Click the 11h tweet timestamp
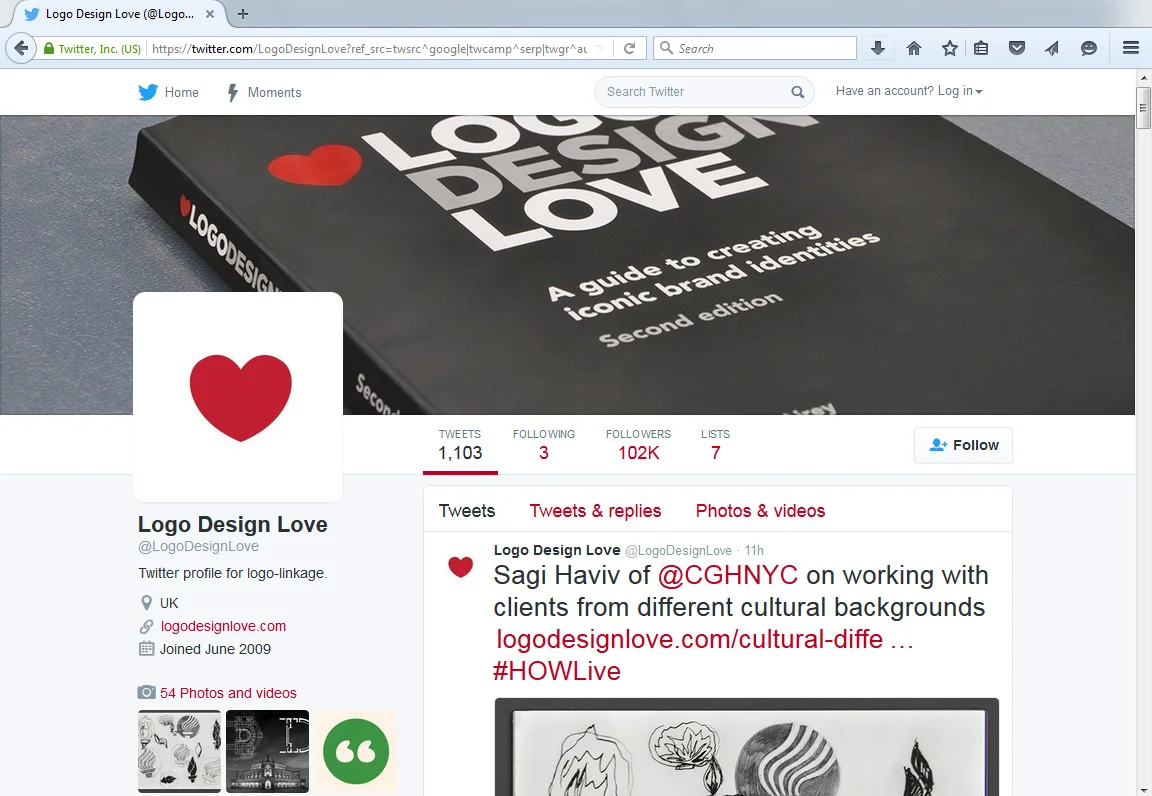Viewport: 1152px width, 796px height. 754,551
